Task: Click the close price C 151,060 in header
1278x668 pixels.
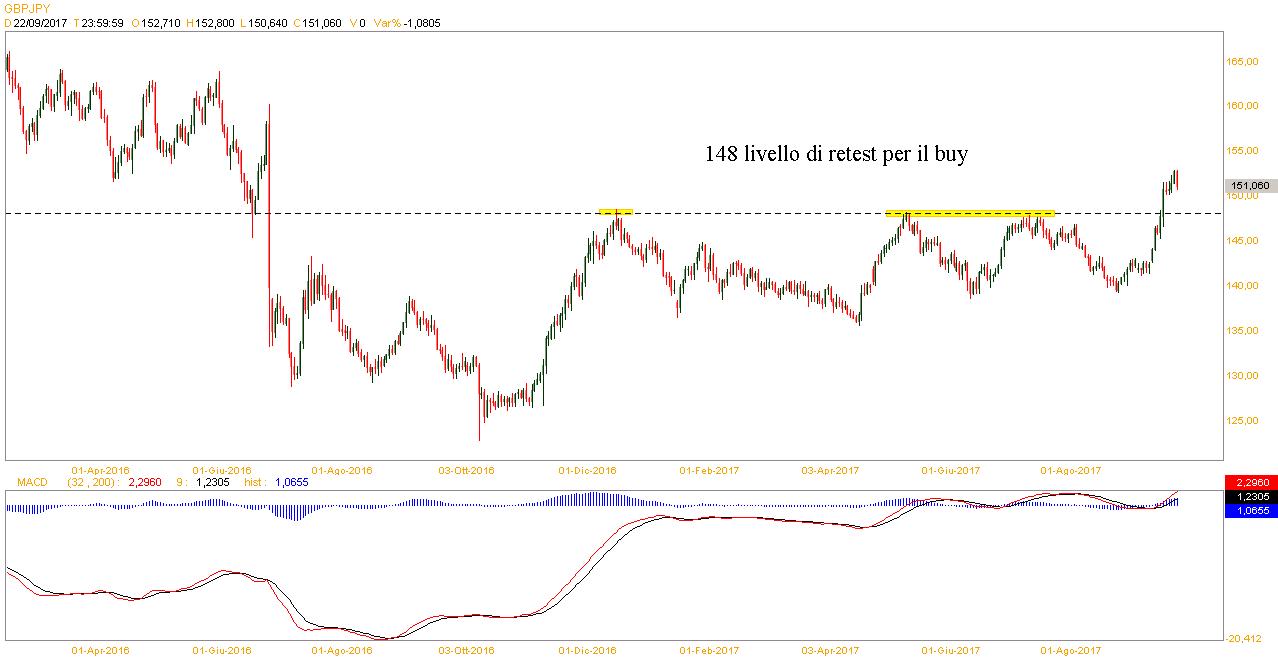Action: click(x=311, y=22)
